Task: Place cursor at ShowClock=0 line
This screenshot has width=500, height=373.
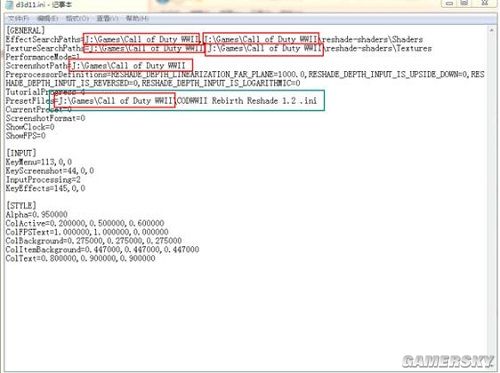Action: pyautogui.click(x=30, y=127)
